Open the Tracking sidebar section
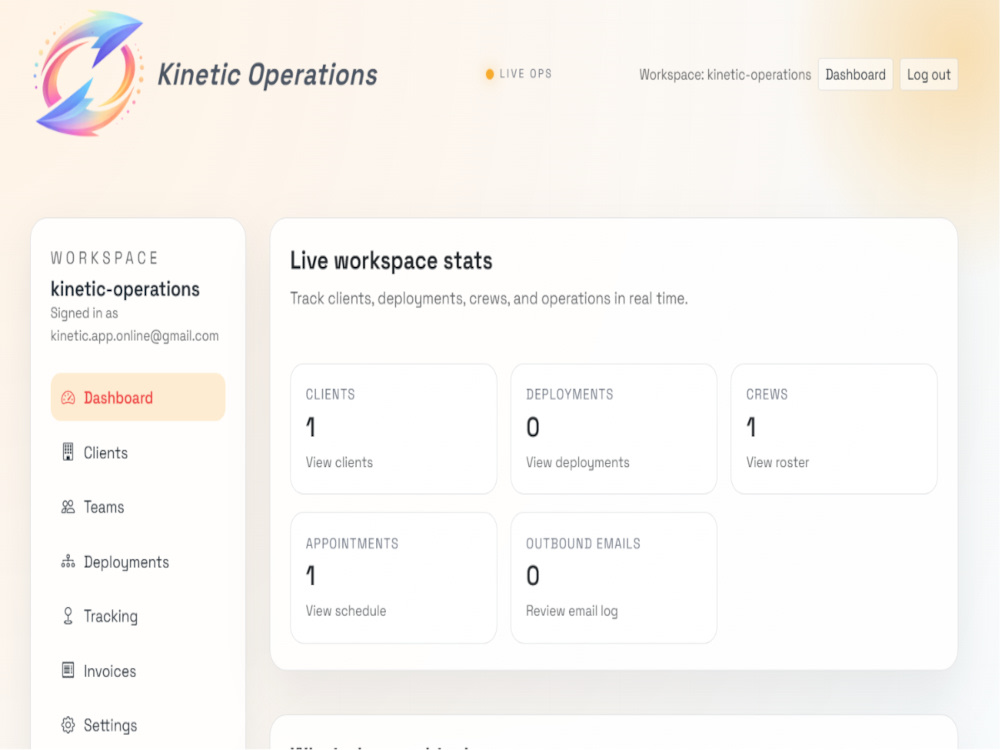Viewport: 1000px width, 750px height. click(x=138, y=616)
